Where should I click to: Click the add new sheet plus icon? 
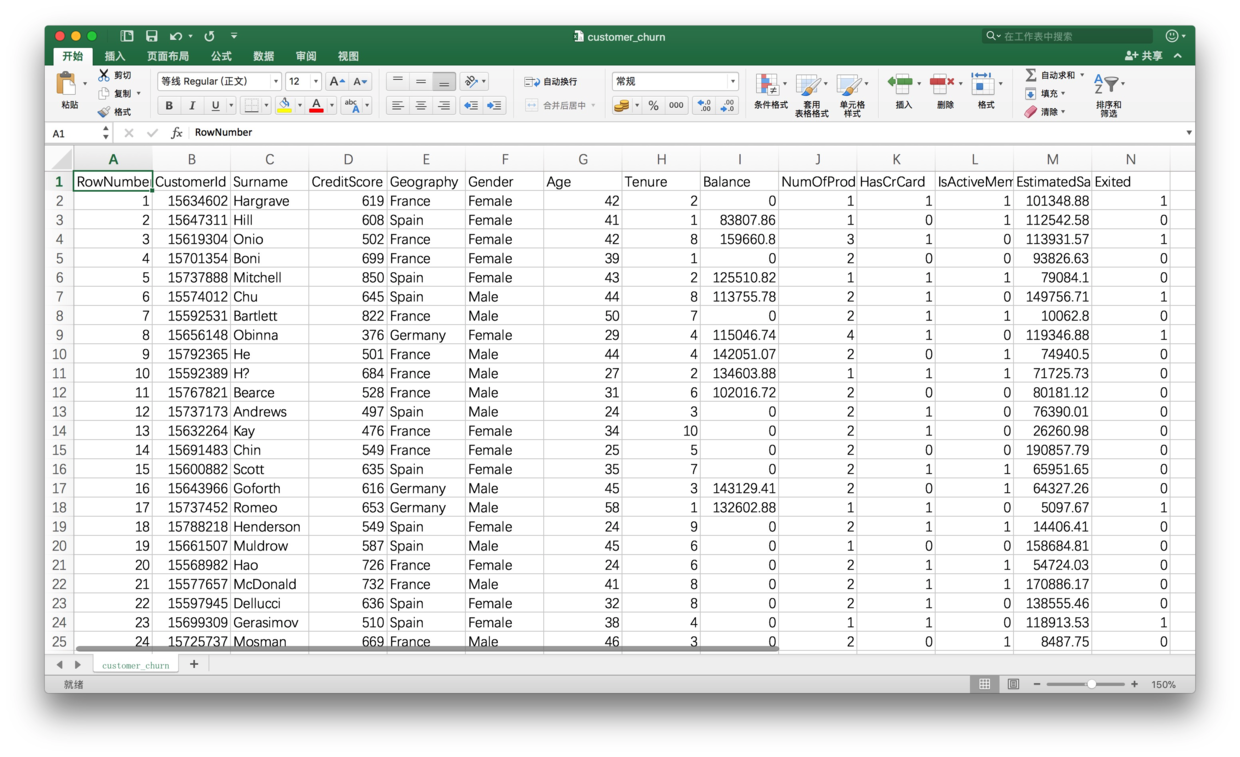[194, 664]
